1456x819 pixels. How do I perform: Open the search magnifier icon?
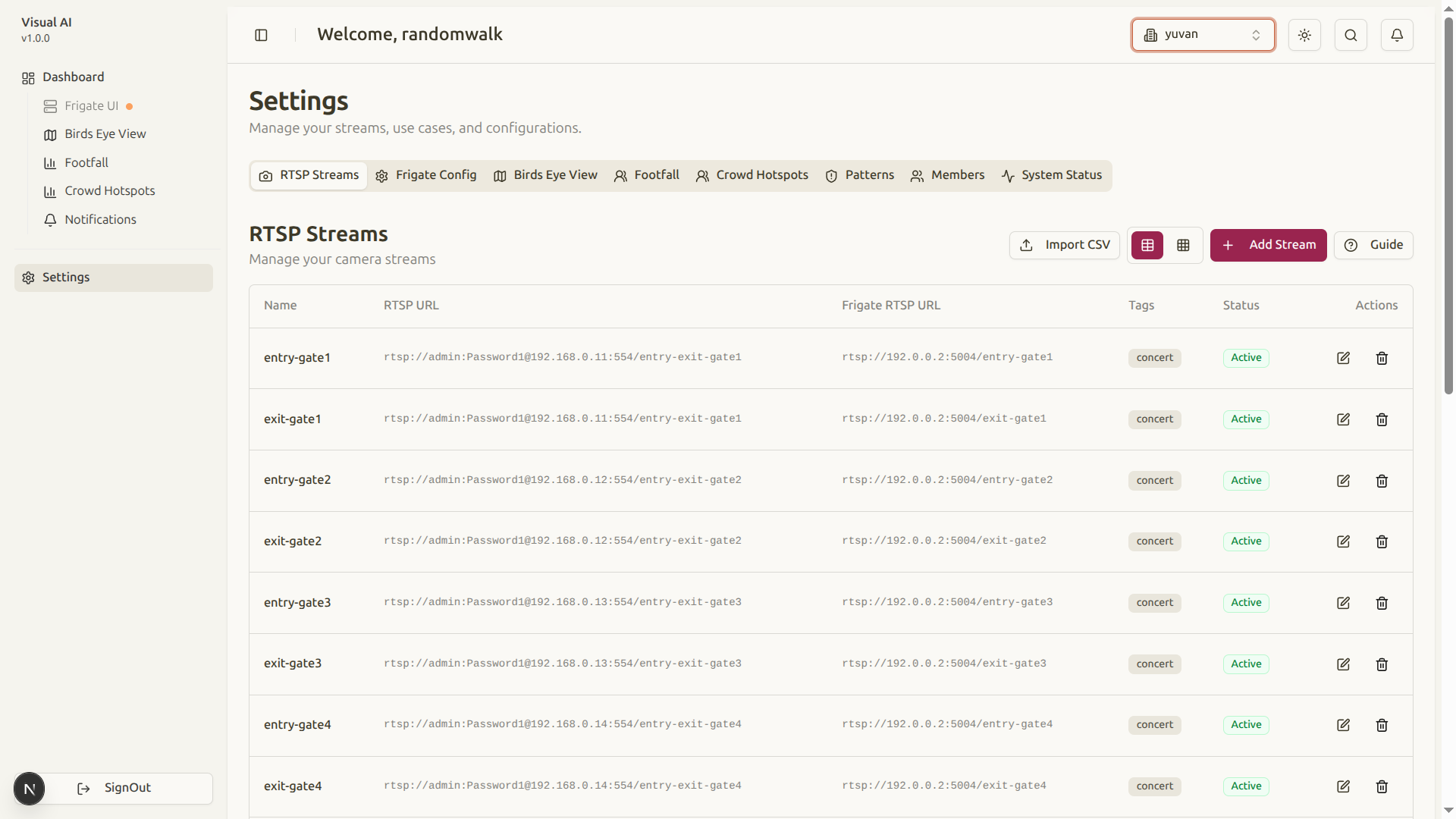(1351, 35)
